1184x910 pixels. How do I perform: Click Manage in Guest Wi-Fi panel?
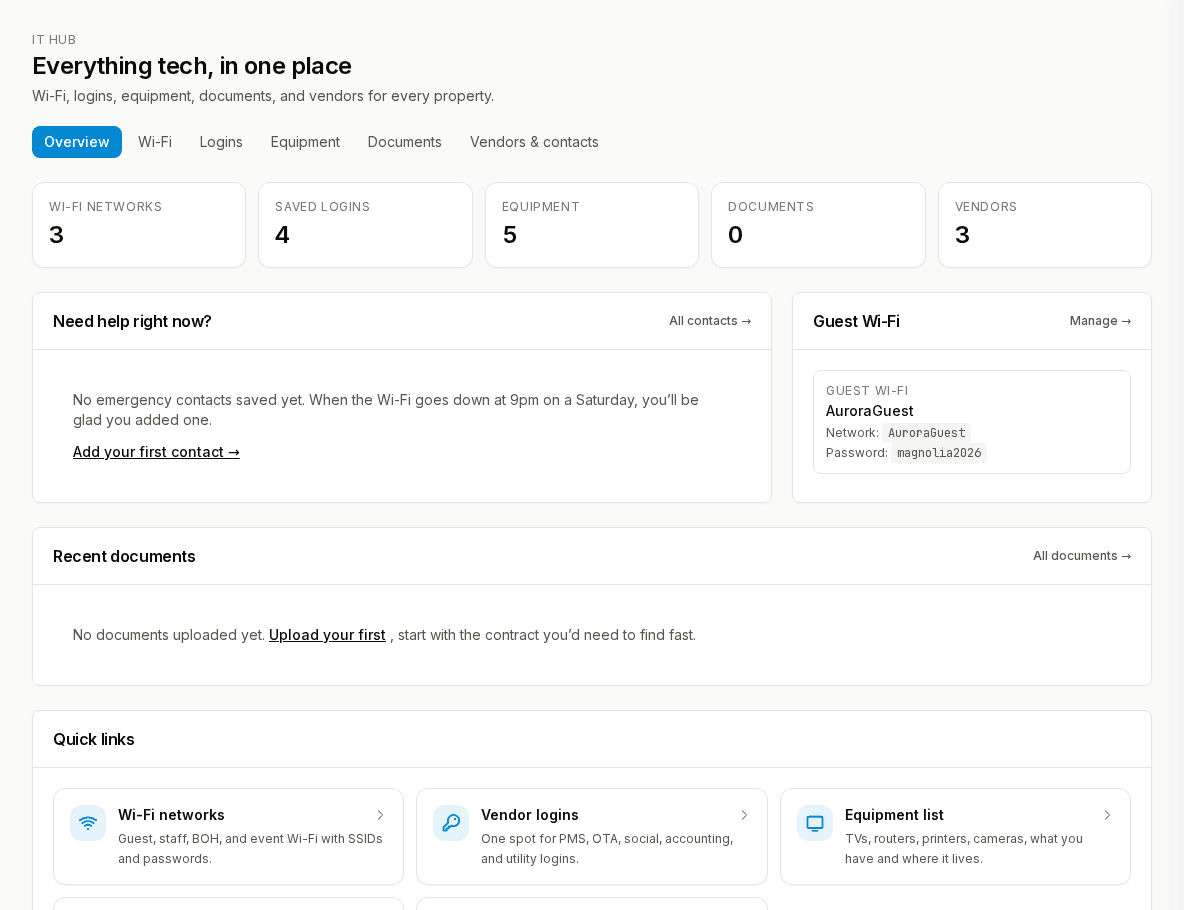[1100, 321]
